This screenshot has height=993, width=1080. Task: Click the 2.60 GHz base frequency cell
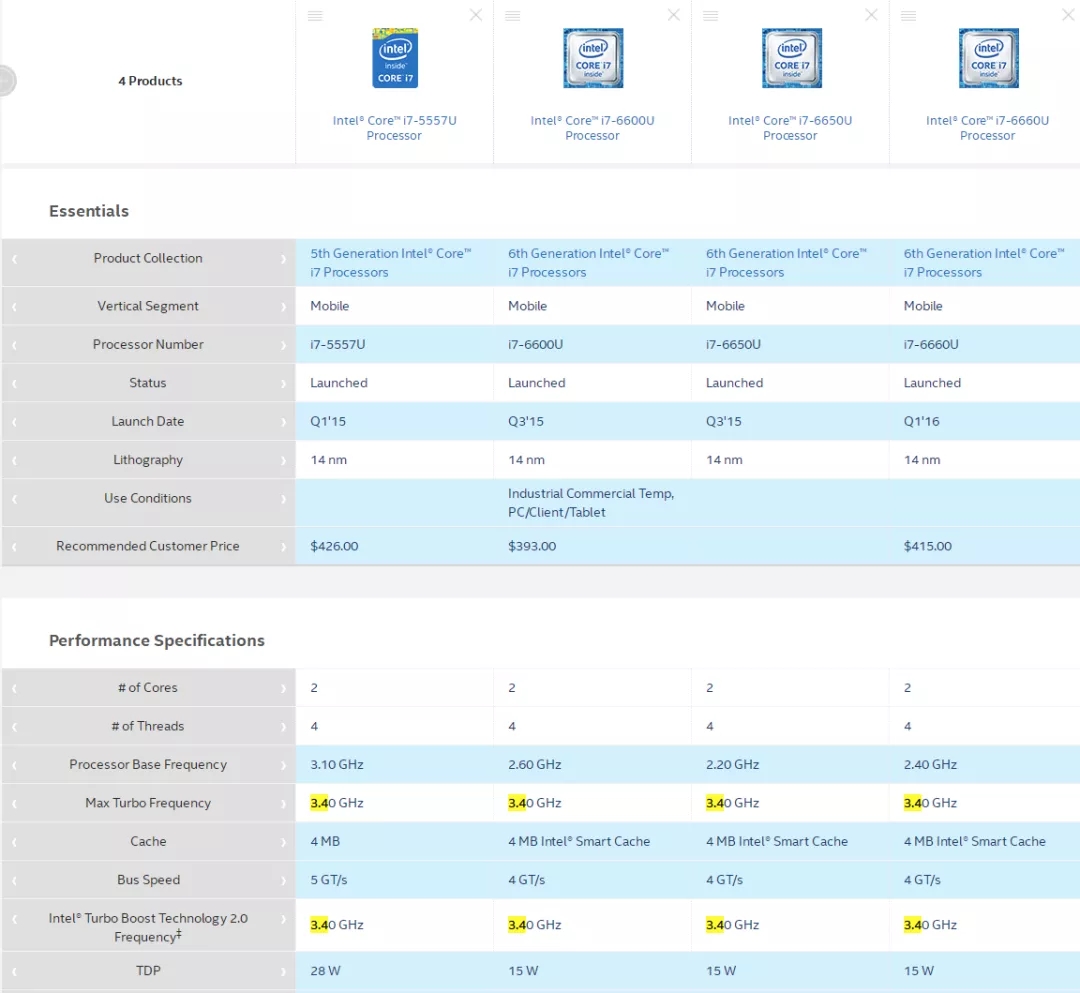tap(534, 764)
